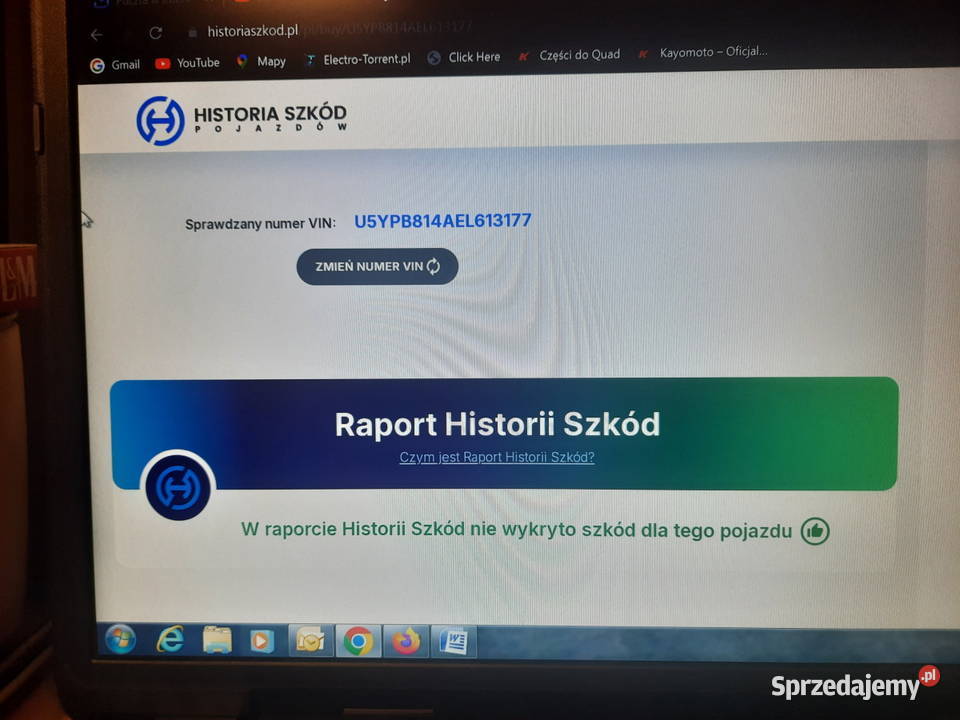The height and width of the screenshot is (720, 960).
Task: Open the 'Czym jest Raport Historii Szkód?' link
Action: coord(497,457)
